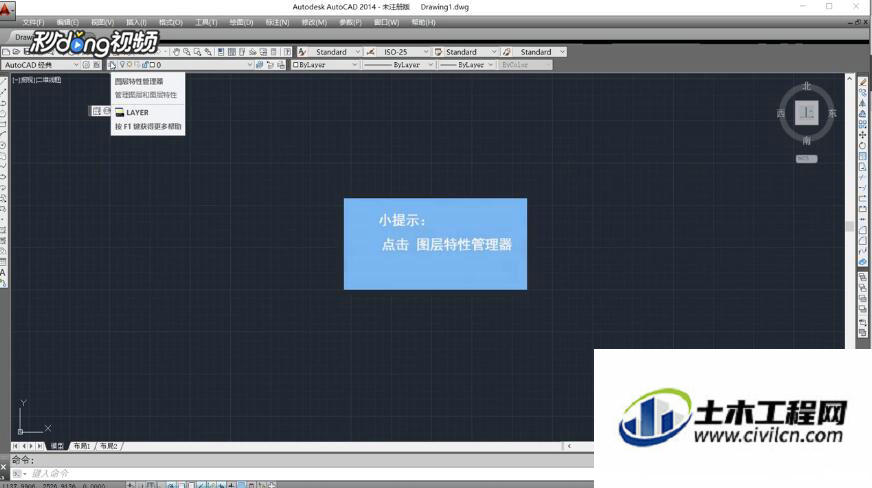Click the 南 direction on the ViewCube
The image size is (872, 488).
click(806, 141)
